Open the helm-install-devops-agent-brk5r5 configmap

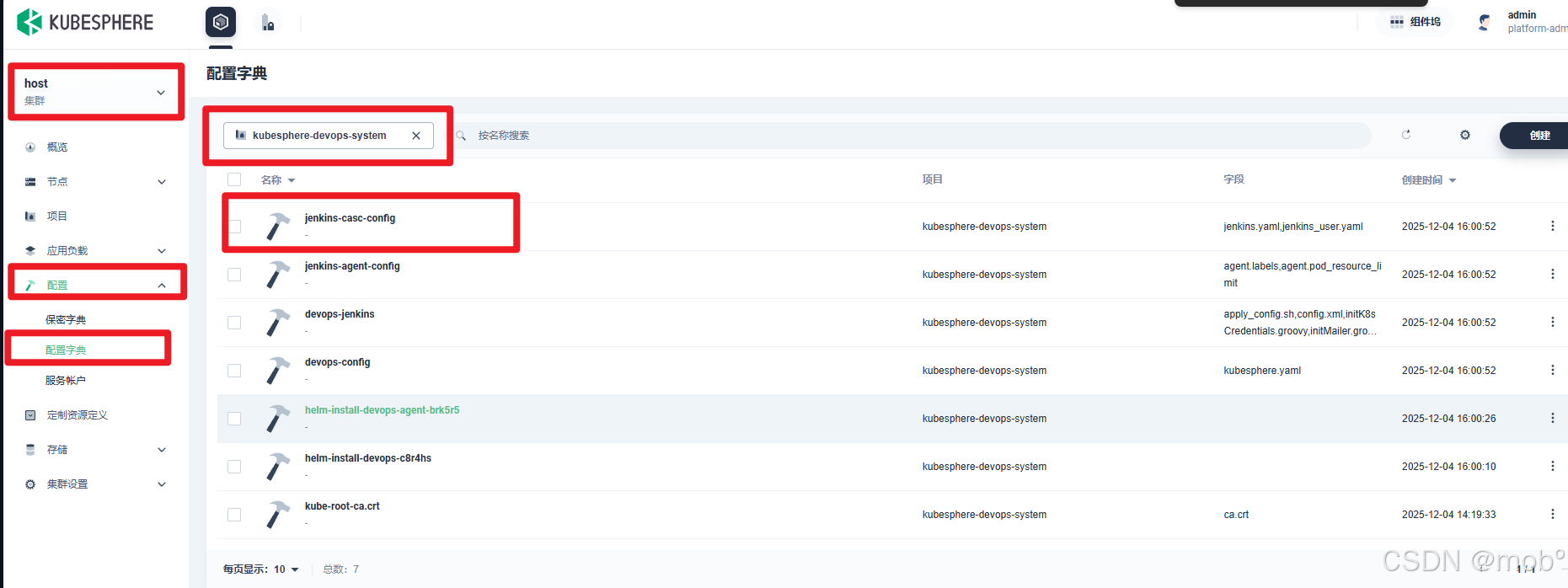pyautogui.click(x=382, y=410)
